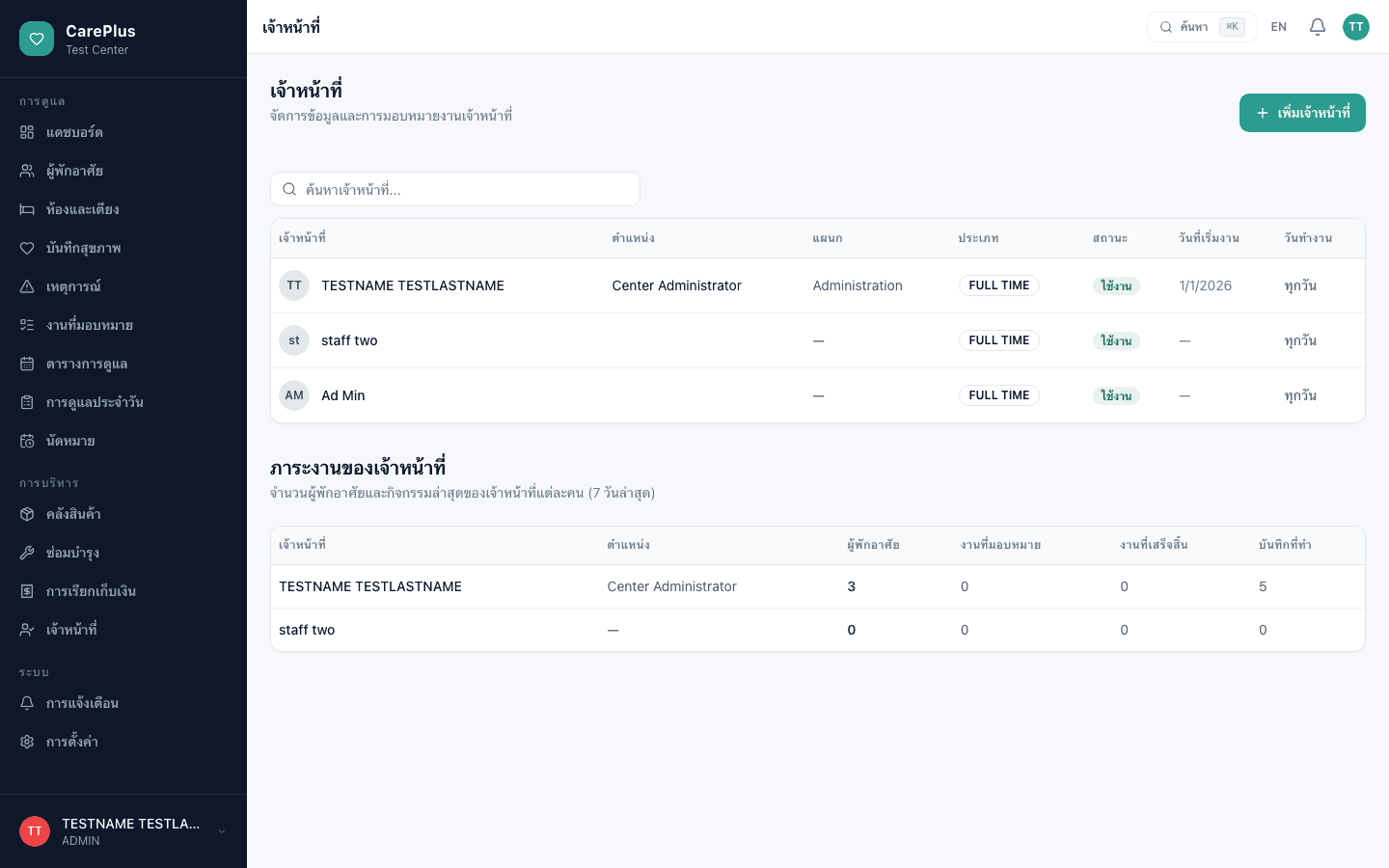Click the ซ่อมบำรุง wrench icon
The width and height of the screenshot is (1389, 868).
[x=27, y=553]
